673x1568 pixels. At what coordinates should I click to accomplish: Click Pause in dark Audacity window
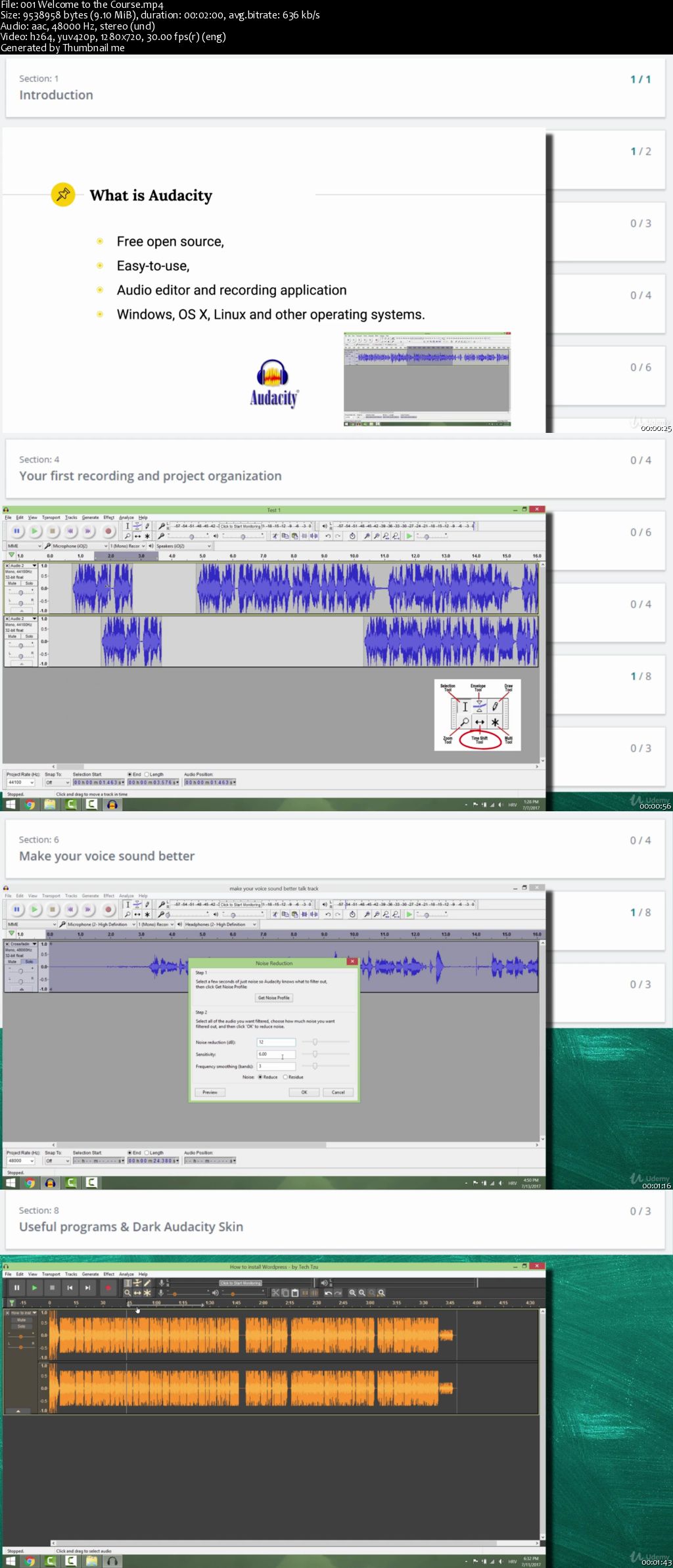pos(16,1288)
